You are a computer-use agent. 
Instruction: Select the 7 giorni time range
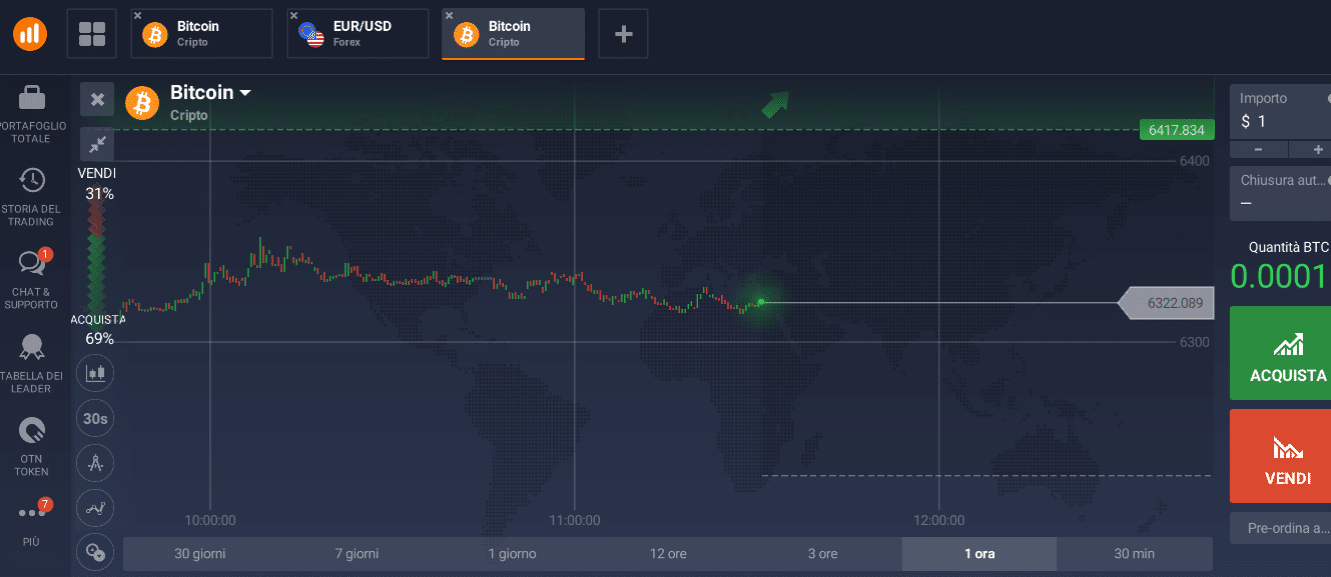point(357,554)
